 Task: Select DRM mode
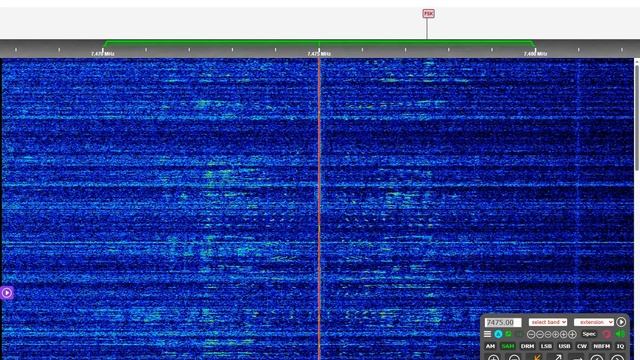tap(527, 346)
